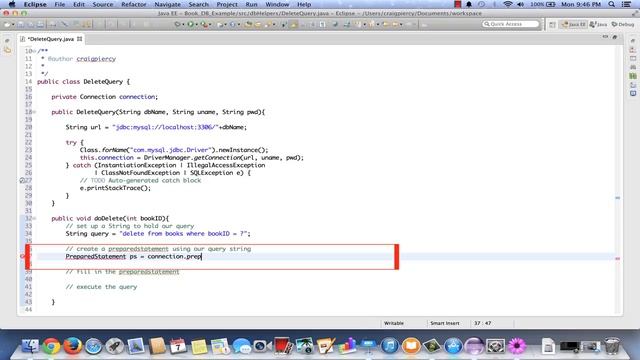Open the Window menu
Image resolution: width=640 pixels, height=360 pixels.
coord(277,4)
